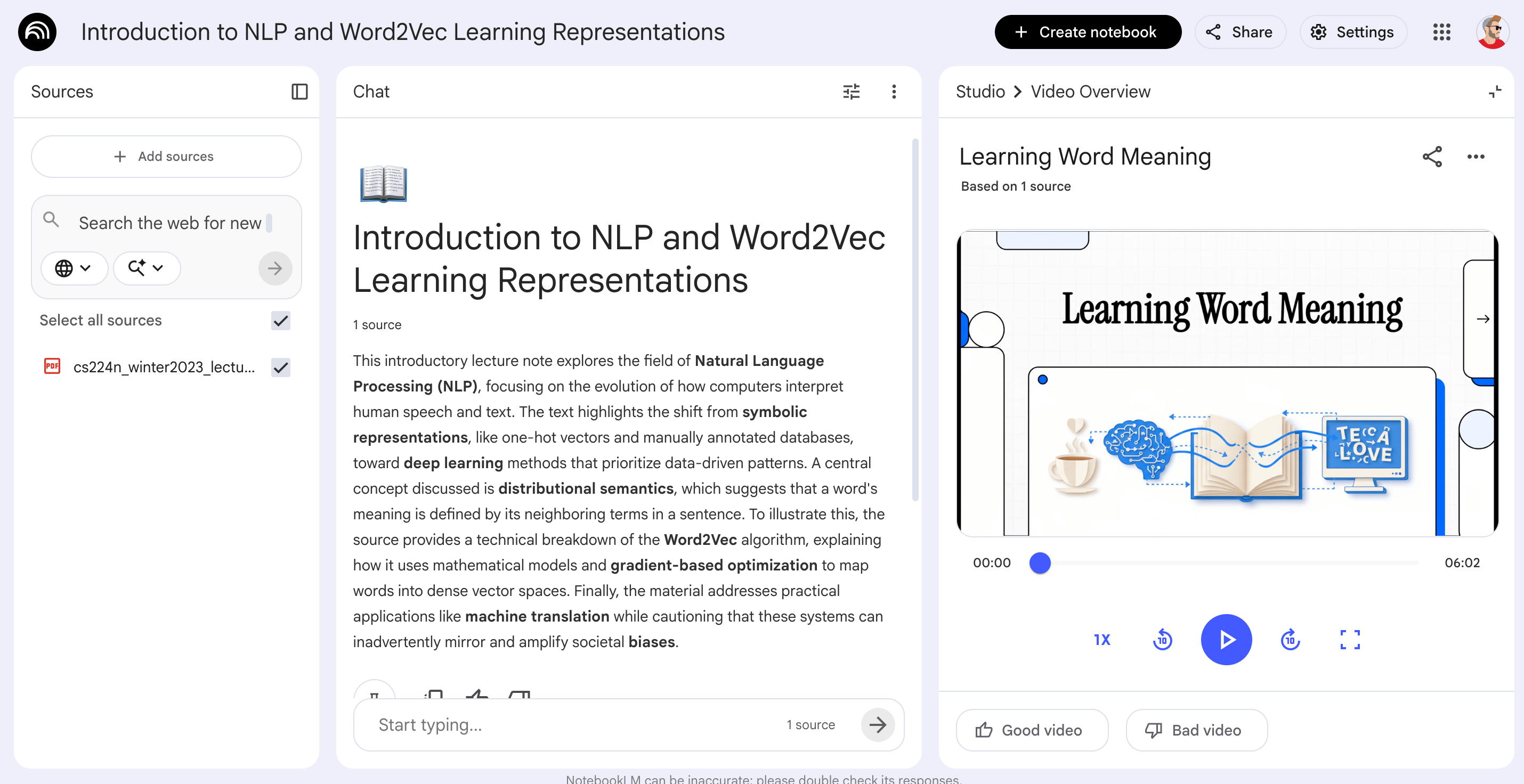1524x784 pixels.
Task: Uncheck cs224n_winter2023 lecture source
Action: click(x=280, y=367)
